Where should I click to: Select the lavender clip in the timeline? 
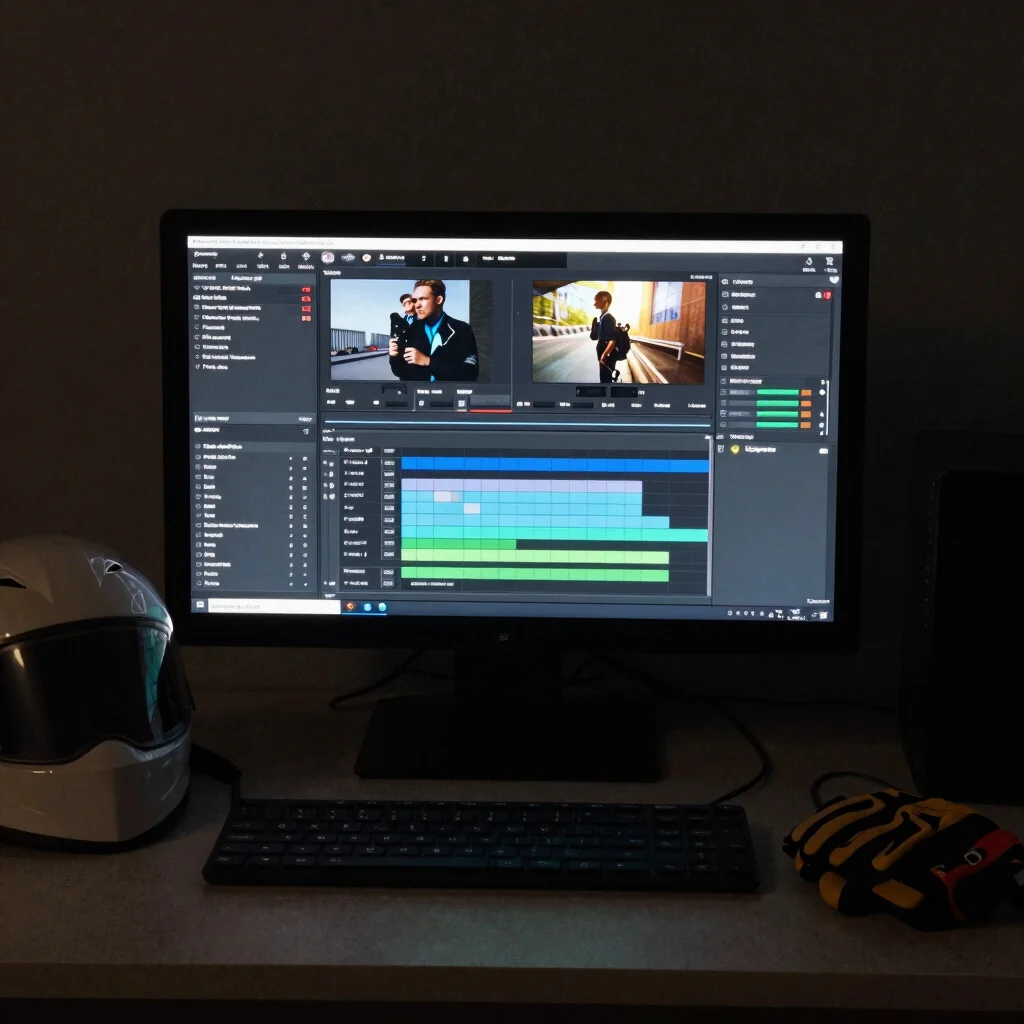pyautogui.click(x=521, y=485)
